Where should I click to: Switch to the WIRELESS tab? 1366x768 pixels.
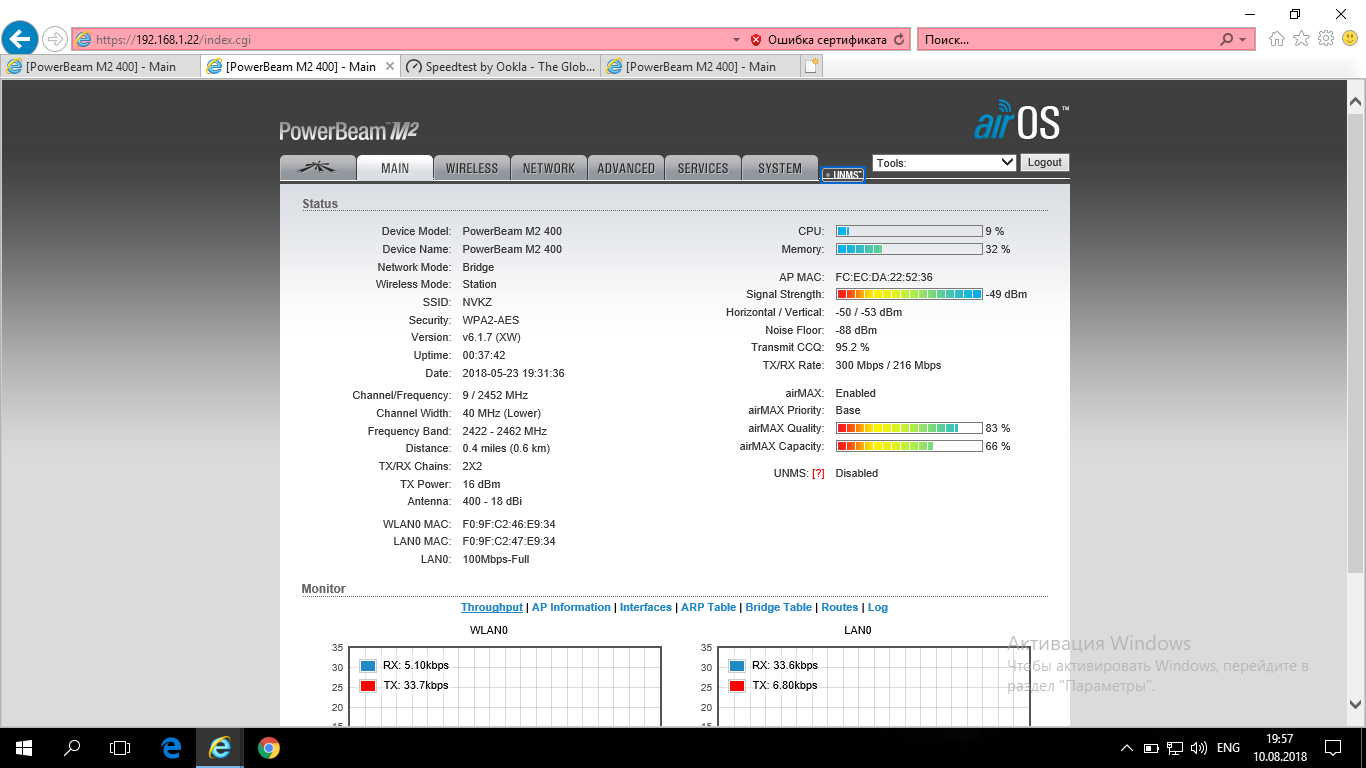coord(472,168)
